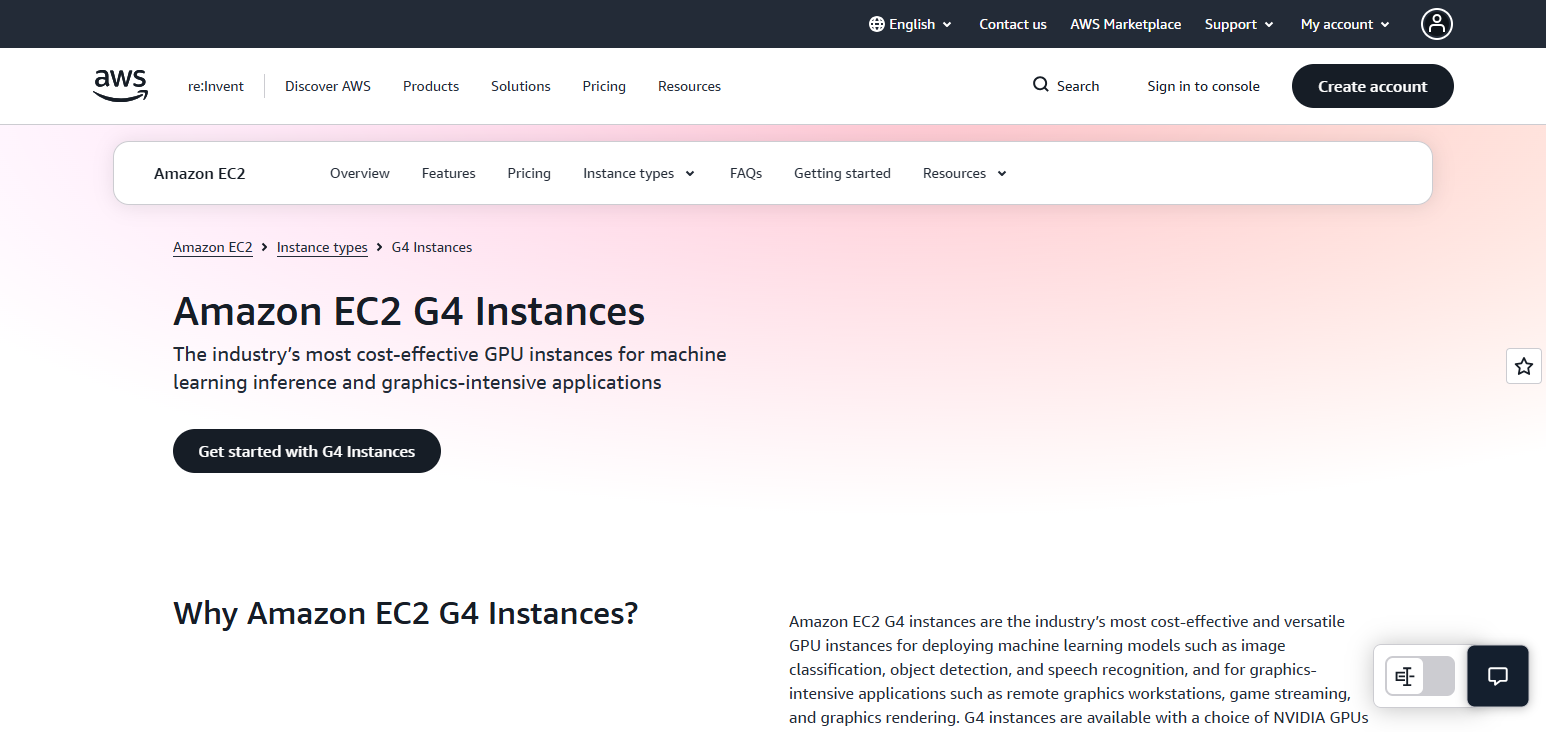Go to the Getting started tab
Viewport: 1546px width, 732px height.
tap(842, 173)
